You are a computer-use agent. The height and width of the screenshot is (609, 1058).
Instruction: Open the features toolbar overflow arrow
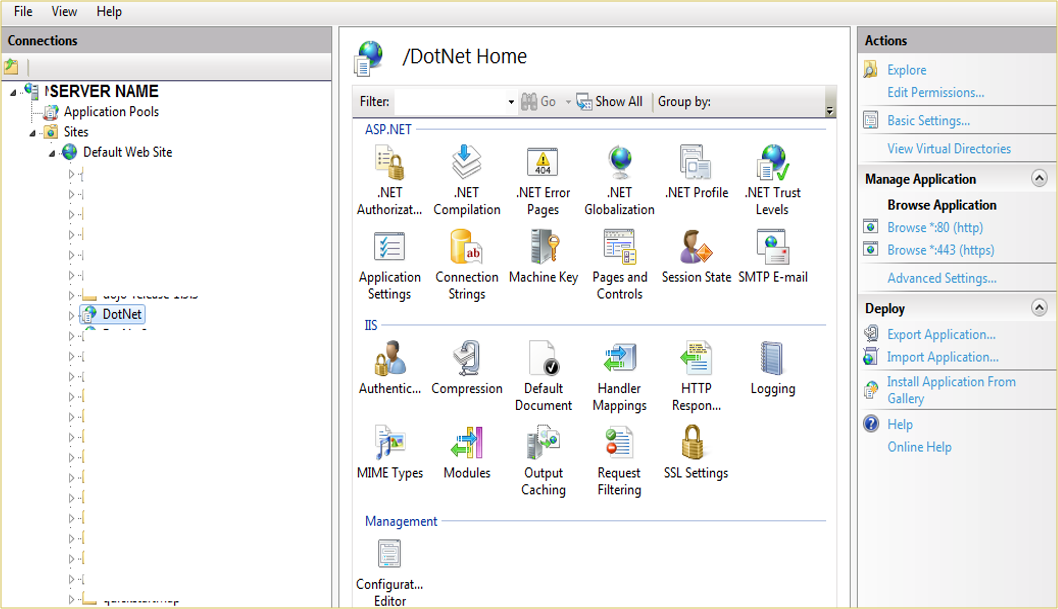pyautogui.click(x=830, y=110)
